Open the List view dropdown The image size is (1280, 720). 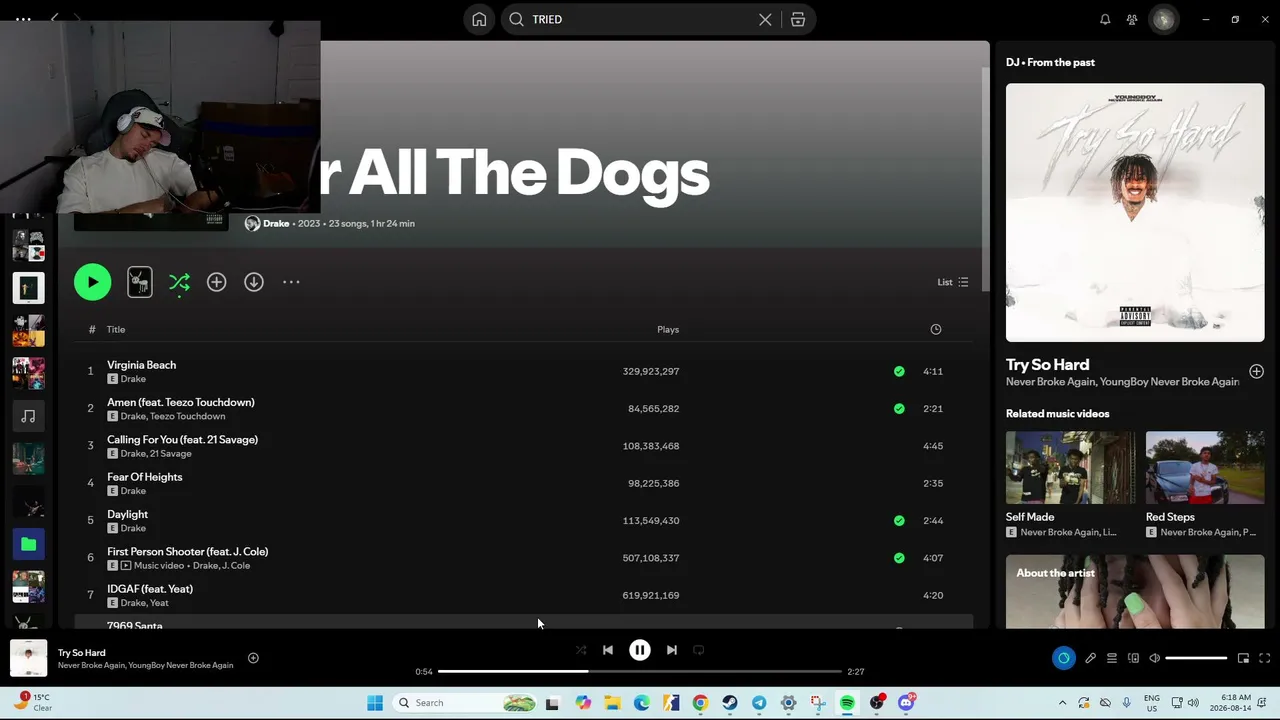pos(952,282)
